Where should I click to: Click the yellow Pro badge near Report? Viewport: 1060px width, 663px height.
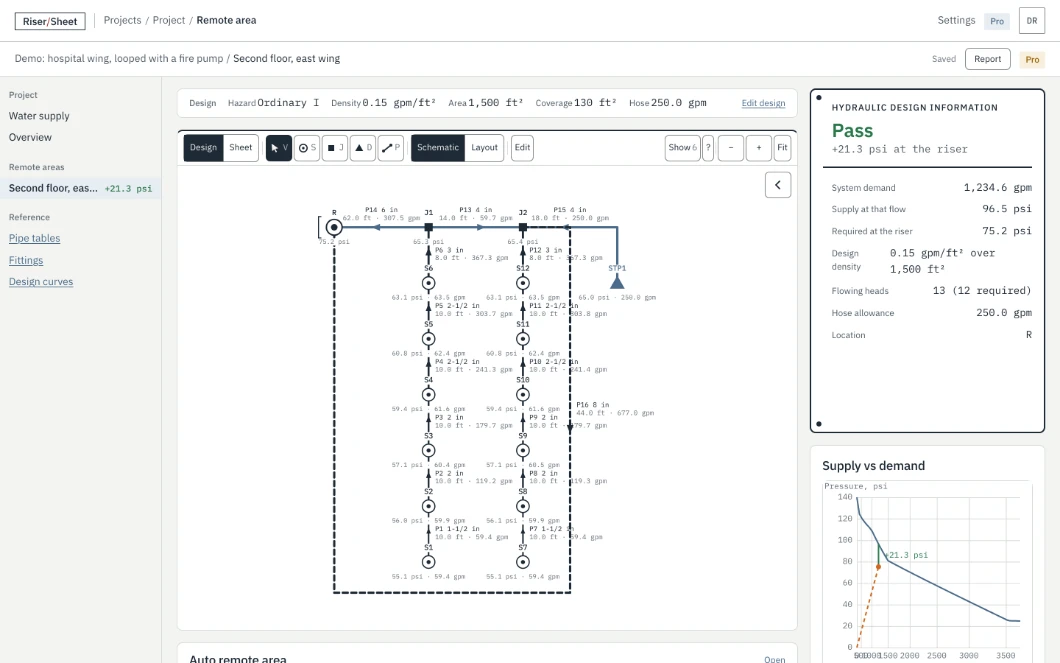(1032, 59)
